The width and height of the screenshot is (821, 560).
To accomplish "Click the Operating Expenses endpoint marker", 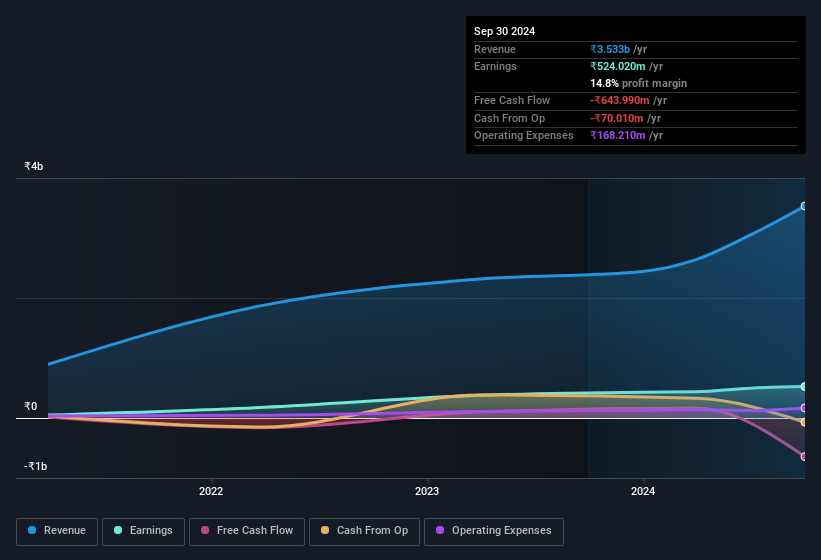I will click(804, 408).
